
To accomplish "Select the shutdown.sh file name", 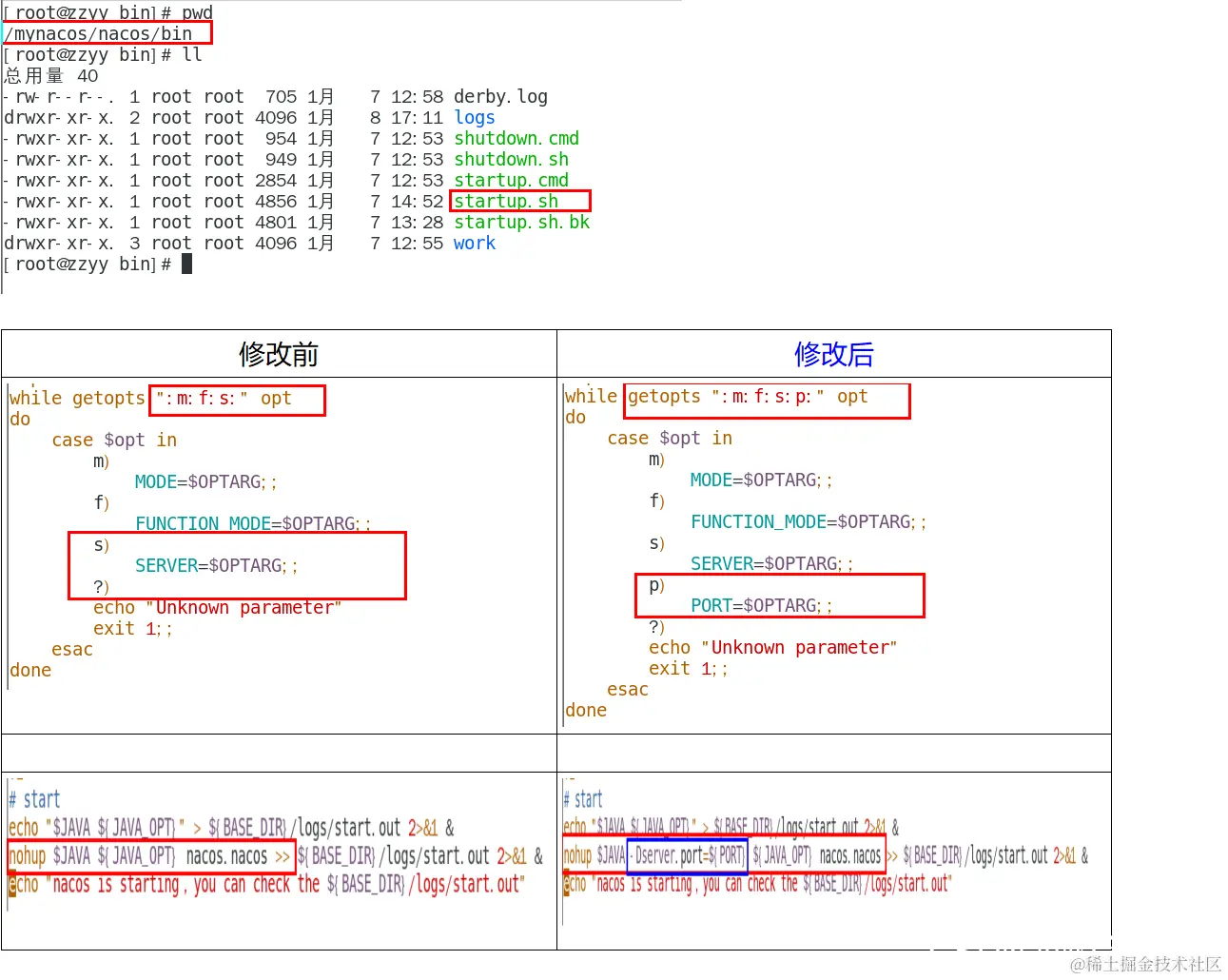I will [x=511, y=159].
